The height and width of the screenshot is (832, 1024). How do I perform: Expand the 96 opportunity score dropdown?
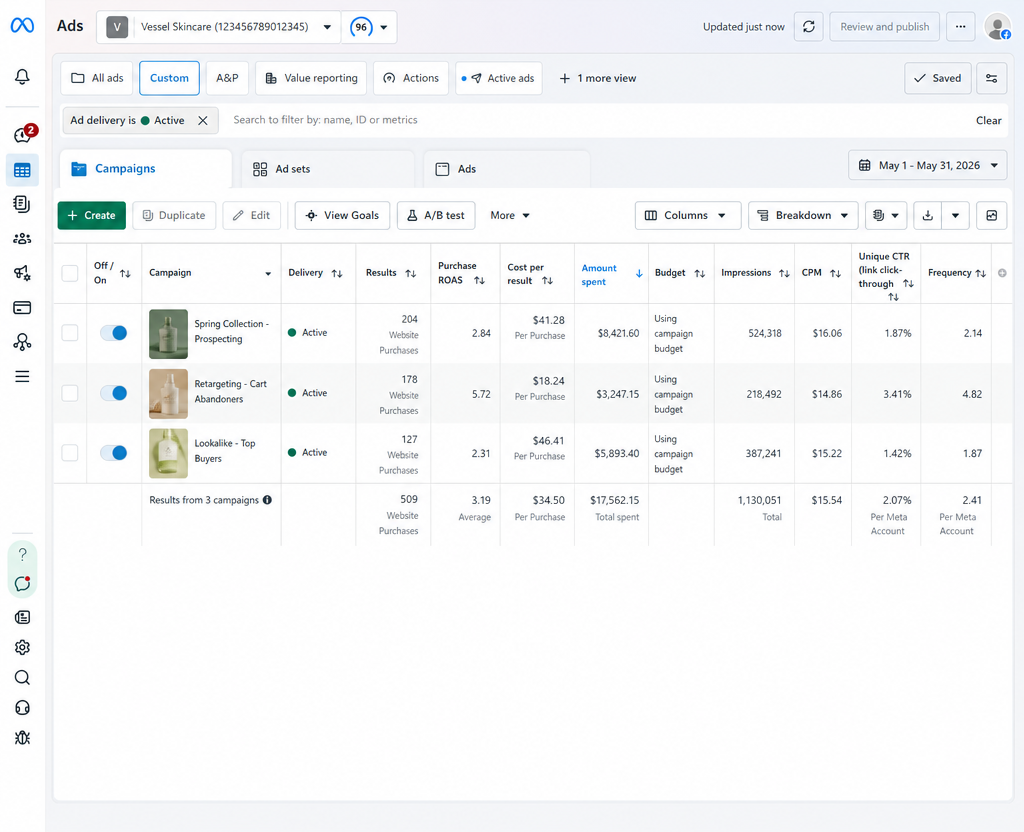coord(369,27)
